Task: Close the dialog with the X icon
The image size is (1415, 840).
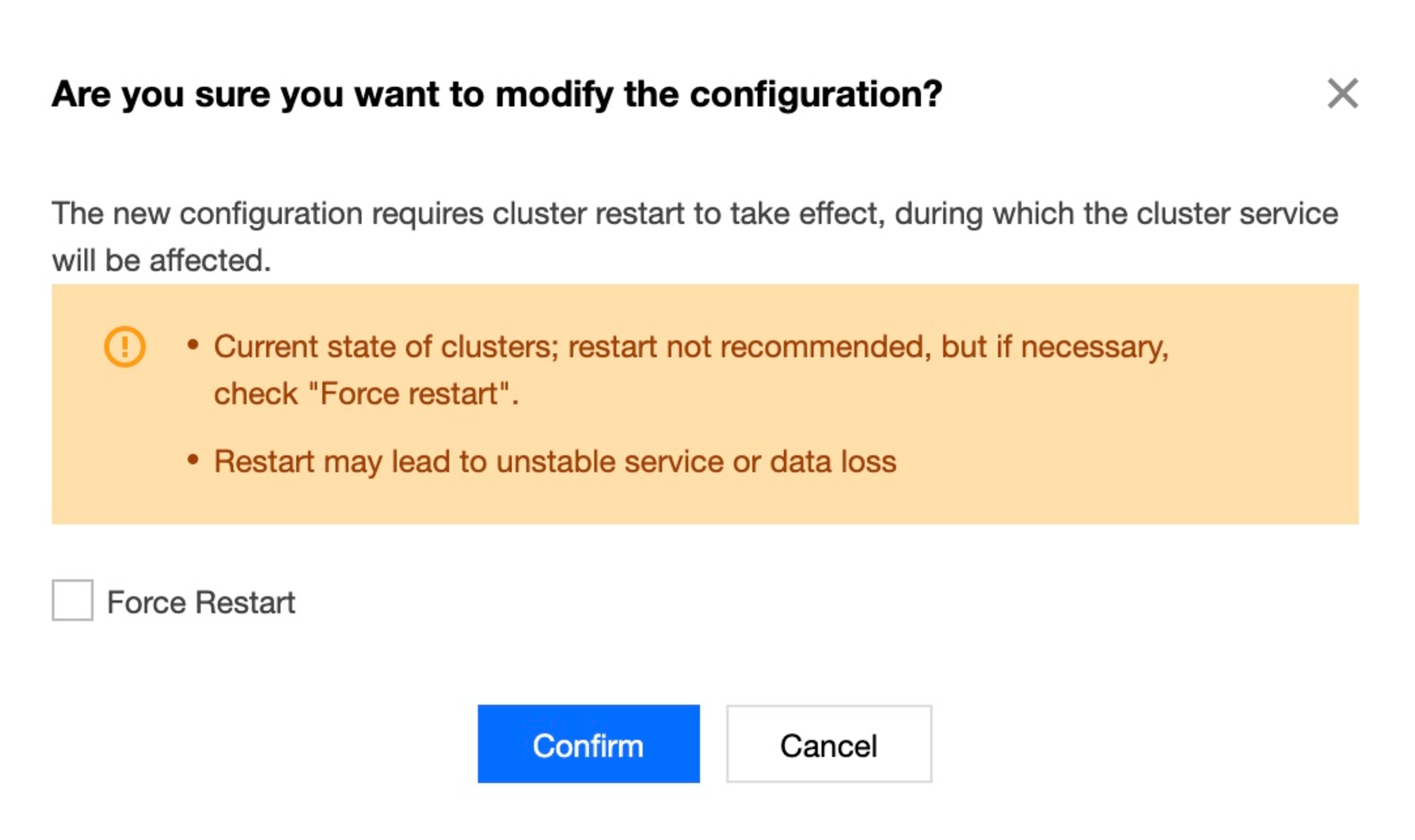Action: pyautogui.click(x=1342, y=93)
